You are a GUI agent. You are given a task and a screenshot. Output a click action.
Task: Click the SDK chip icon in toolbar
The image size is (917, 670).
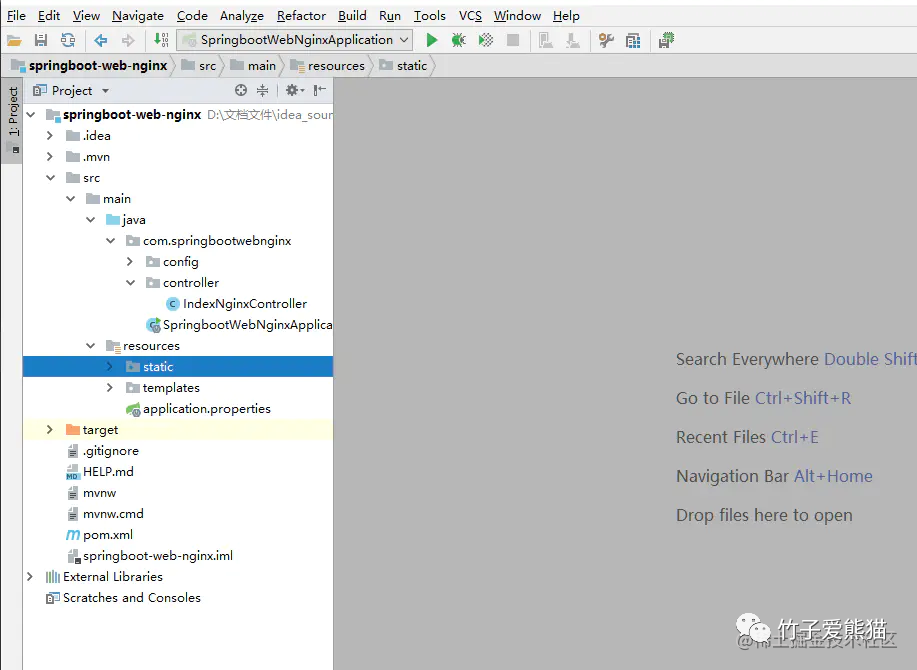666,40
